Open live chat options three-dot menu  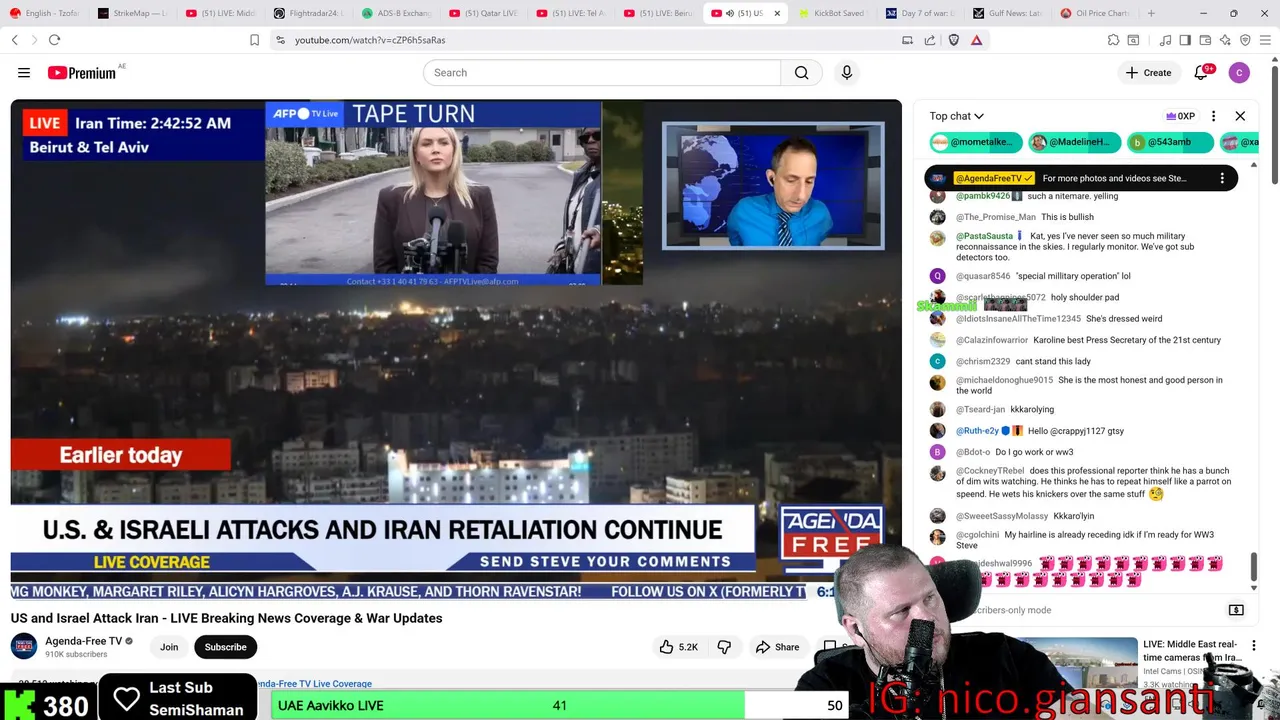[x=1213, y=116]
